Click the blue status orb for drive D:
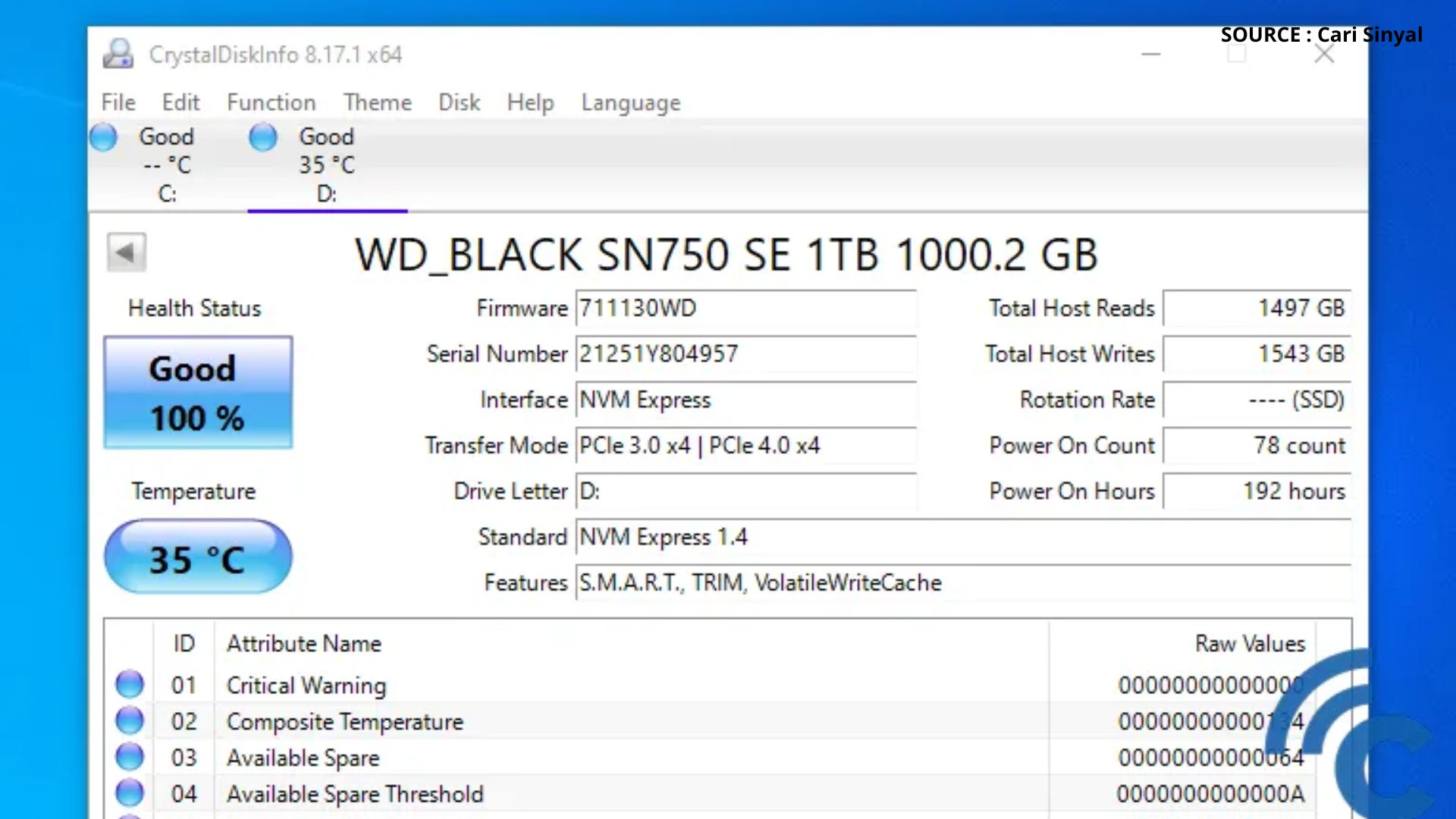The image size is (1456, 819). [x=263, y=137]
